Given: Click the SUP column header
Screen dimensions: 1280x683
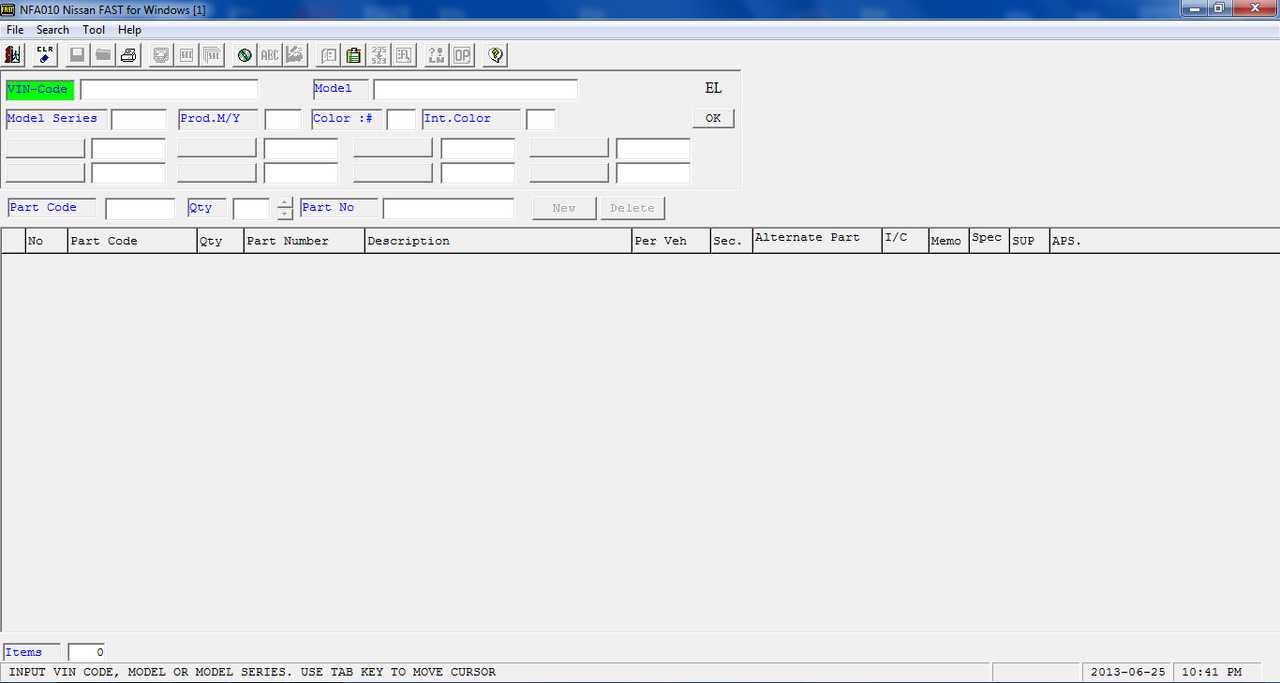Looking at the screenshot, I should point(1028,241).
